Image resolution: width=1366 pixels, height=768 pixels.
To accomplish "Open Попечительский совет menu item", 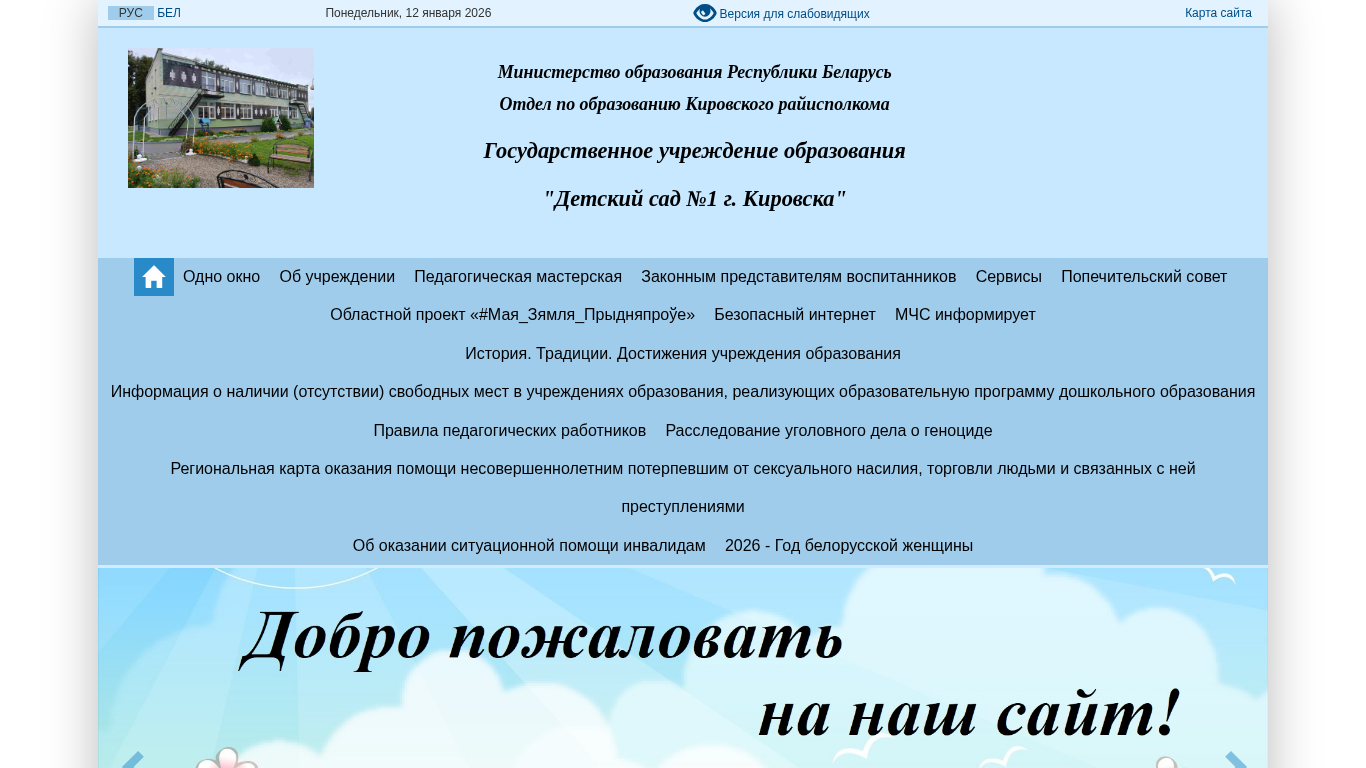I will tap(1144, 277).
